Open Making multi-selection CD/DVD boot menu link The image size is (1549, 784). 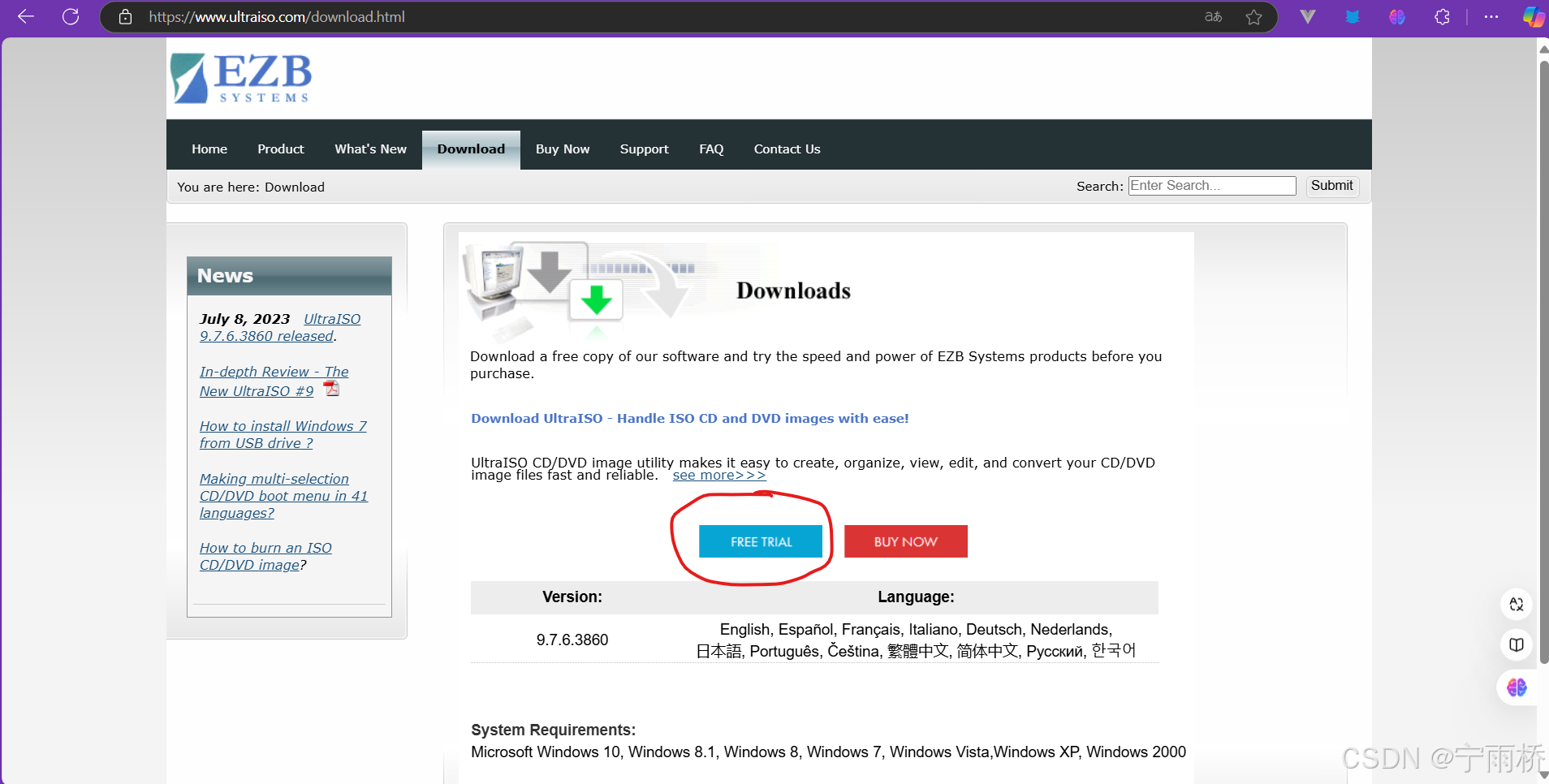[x=283, y=496]
